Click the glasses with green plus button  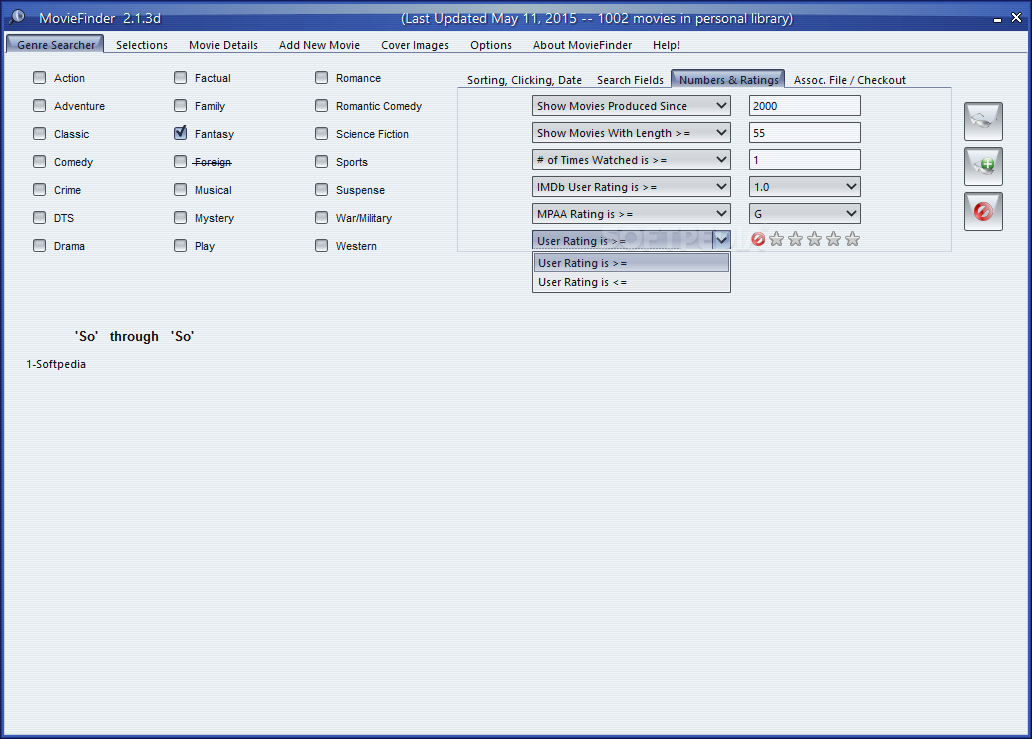click(x=983, y=166)
